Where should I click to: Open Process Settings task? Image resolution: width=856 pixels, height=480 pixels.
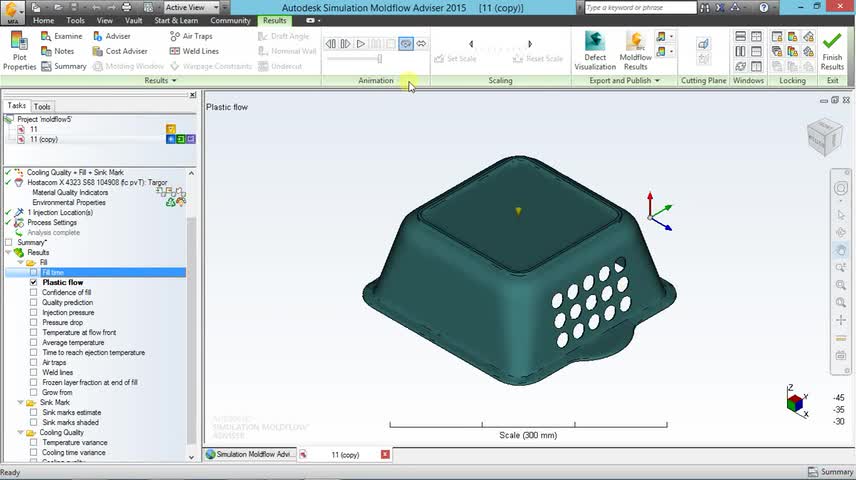click(52, 222)
